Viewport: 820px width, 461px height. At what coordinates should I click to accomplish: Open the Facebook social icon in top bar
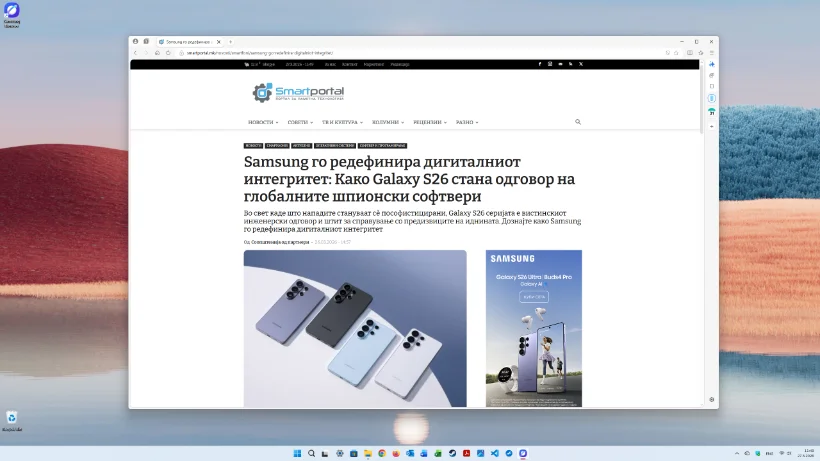click(540, 64)
